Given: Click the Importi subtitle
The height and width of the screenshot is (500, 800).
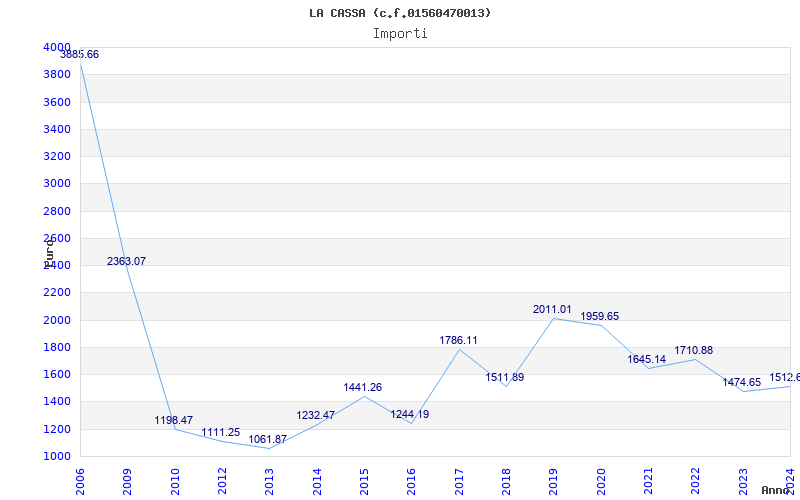Looking at the screenshot, I should point(400,34).
